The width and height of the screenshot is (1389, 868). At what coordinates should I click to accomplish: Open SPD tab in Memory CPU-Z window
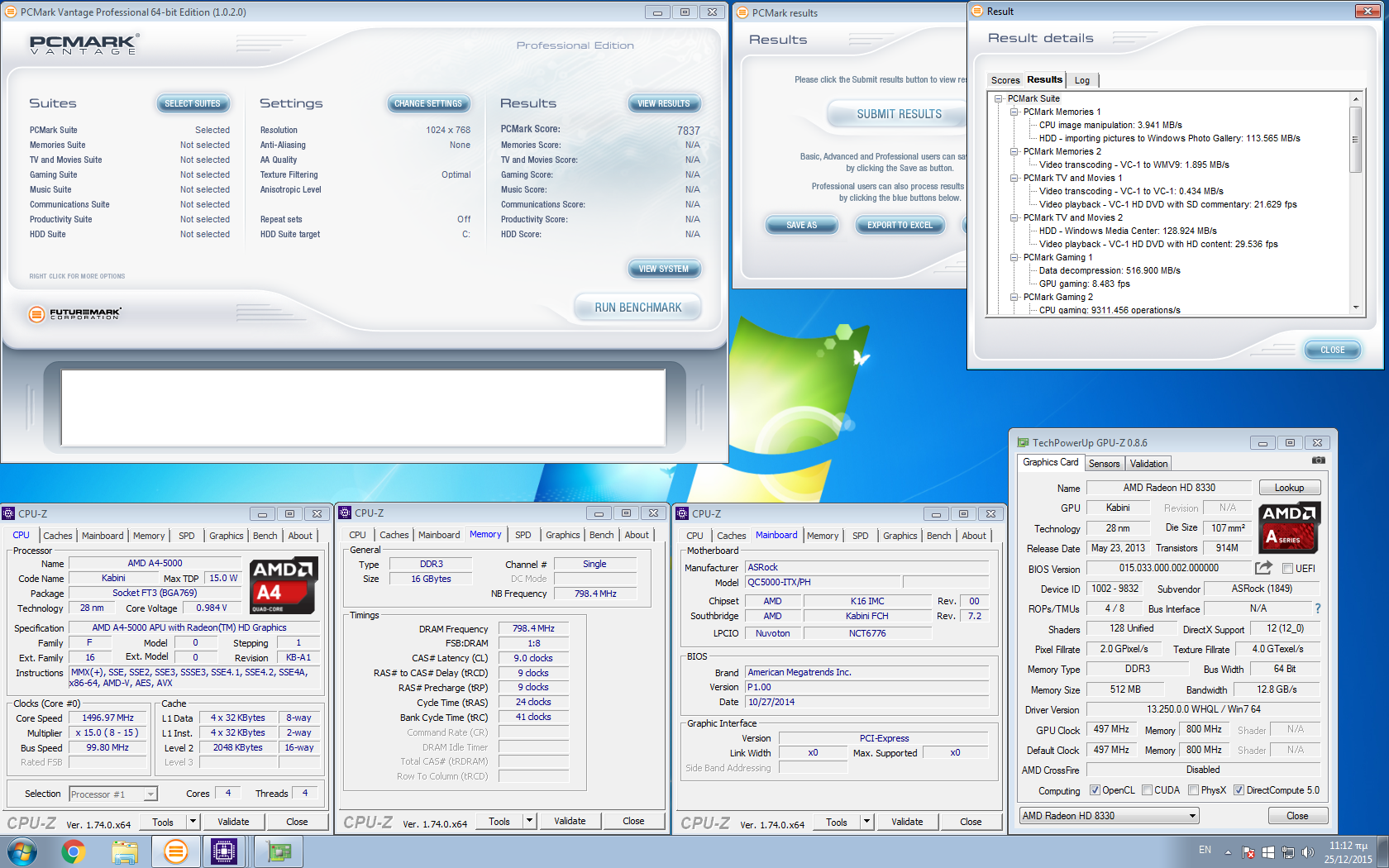coord(523,535)
